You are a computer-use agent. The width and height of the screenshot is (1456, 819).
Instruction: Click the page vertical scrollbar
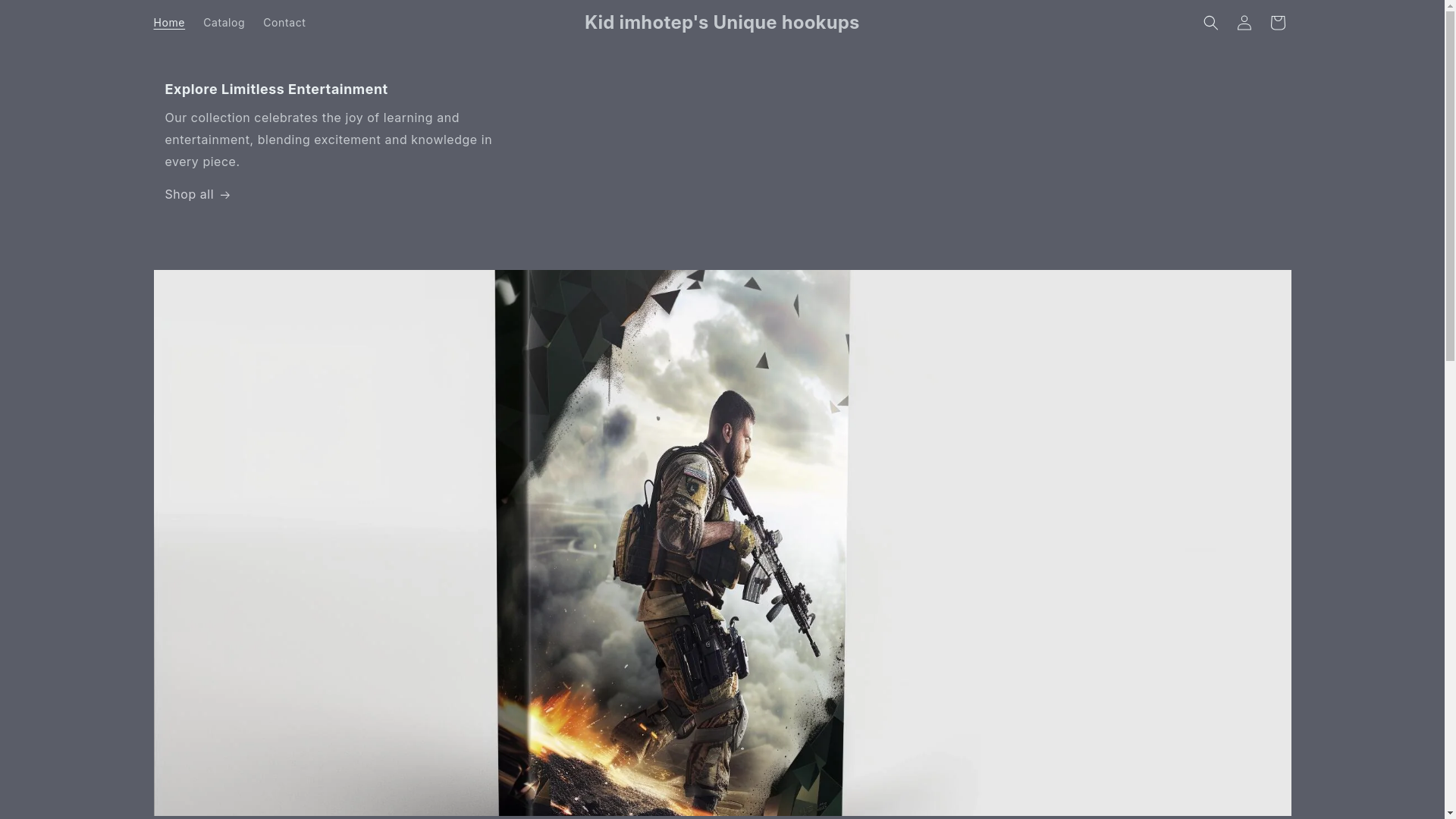[x=1450, y=409]
